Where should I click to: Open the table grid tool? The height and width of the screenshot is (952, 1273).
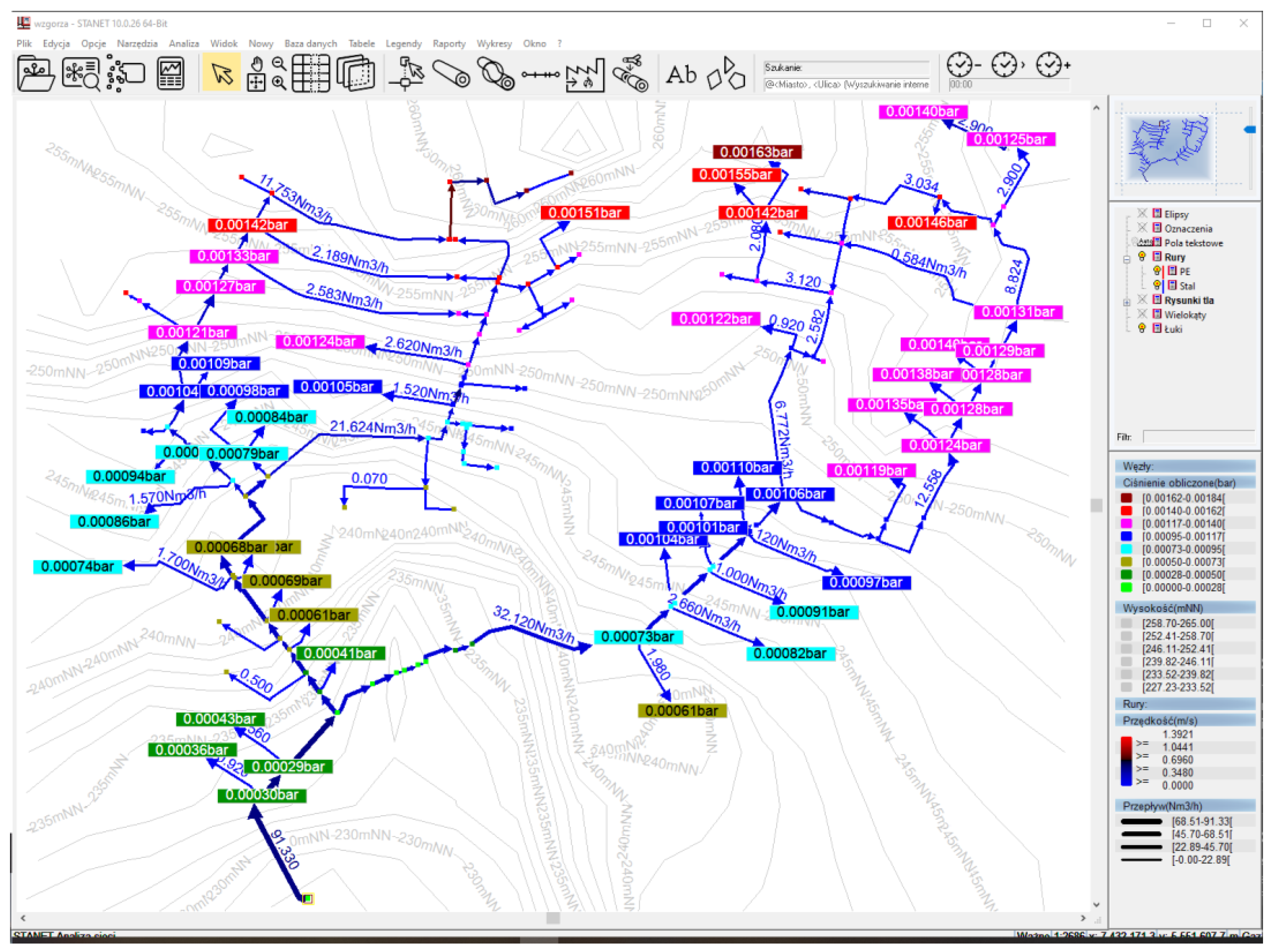(x=311, y=74)
